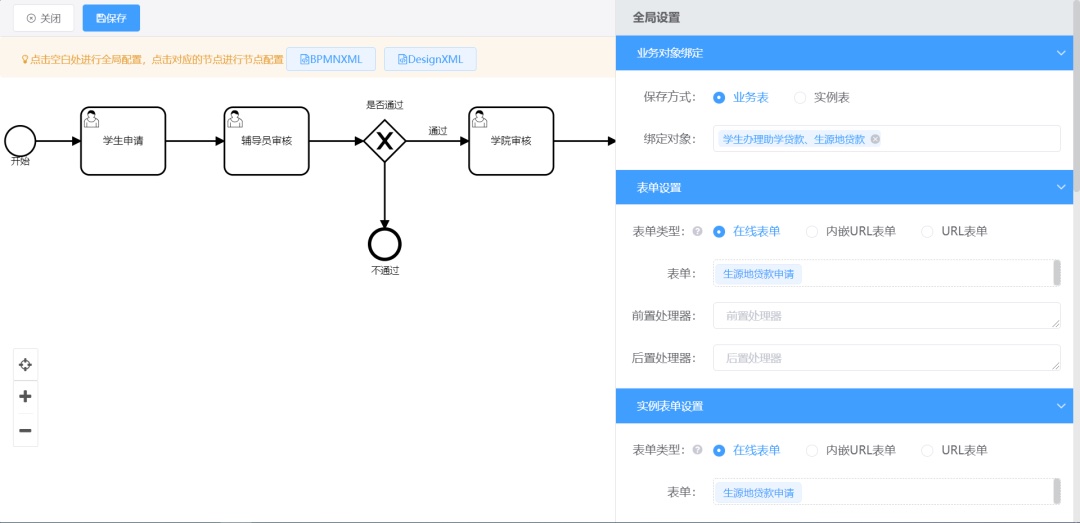The width and height of the screenshot is (1080, 523).
Task: Select the 是否通过 exclusive gateway diamond
Action: (384, 141)
